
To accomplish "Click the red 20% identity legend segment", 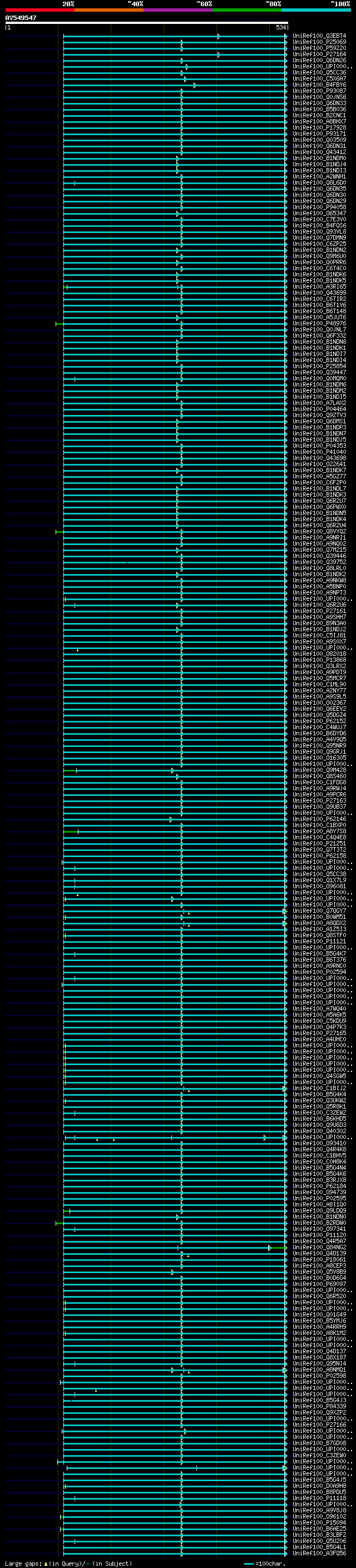I will click(x=39, y=10).
